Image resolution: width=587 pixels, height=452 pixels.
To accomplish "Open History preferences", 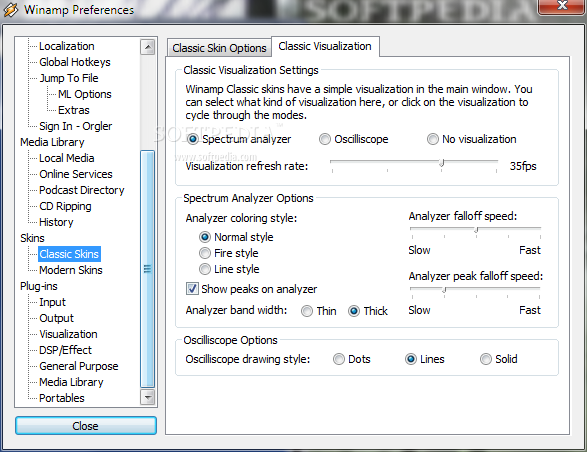I will click(x=56, y=222).
